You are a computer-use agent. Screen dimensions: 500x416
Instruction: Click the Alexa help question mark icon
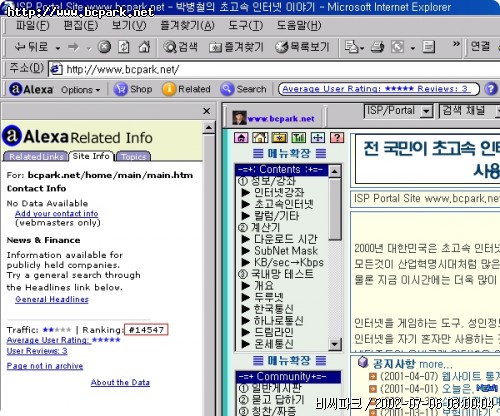pyautogui.click(x=490, y=89)
